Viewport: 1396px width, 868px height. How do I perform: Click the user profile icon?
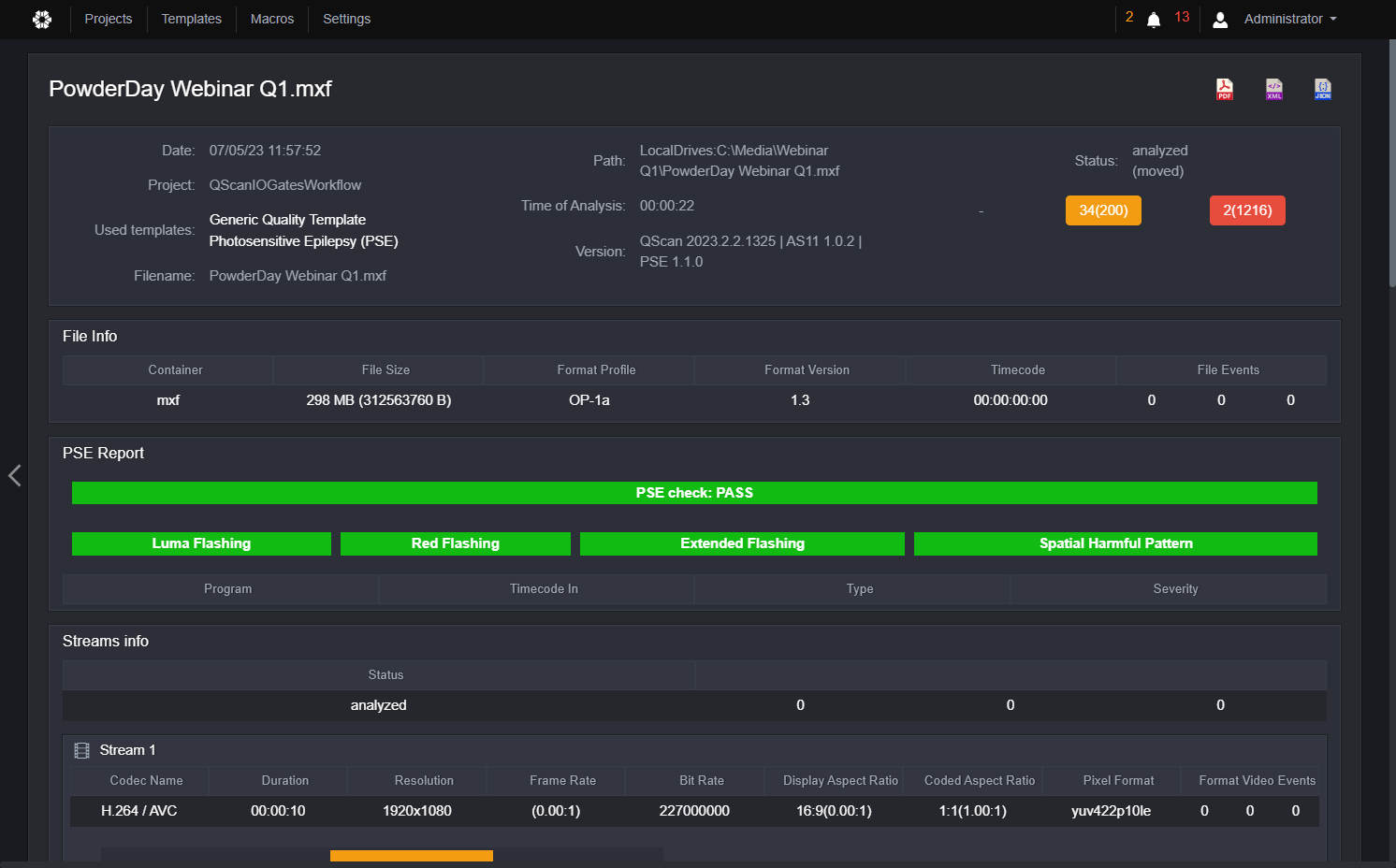[1220, 20]
